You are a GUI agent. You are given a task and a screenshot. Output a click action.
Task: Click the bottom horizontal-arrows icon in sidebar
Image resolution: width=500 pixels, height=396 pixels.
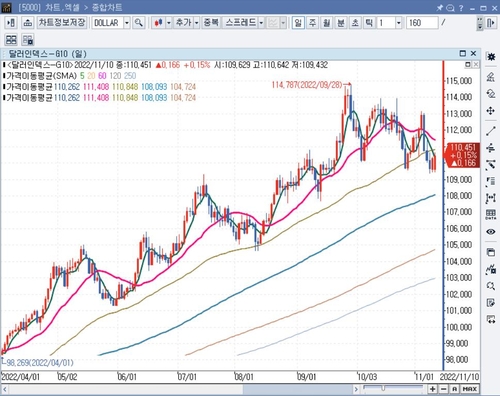491,319
